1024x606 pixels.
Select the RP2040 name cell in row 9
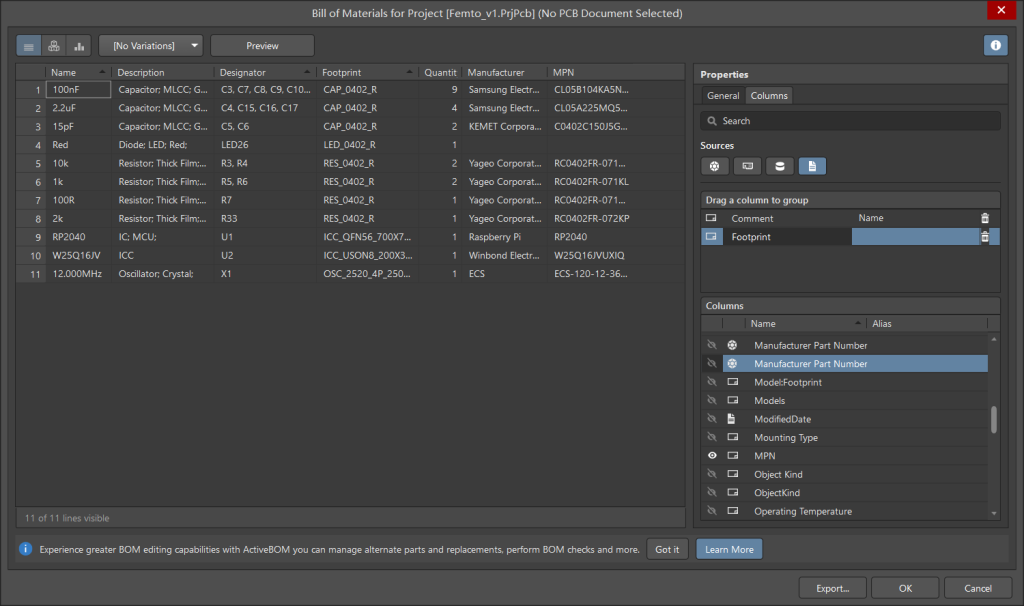pos(78,237)
